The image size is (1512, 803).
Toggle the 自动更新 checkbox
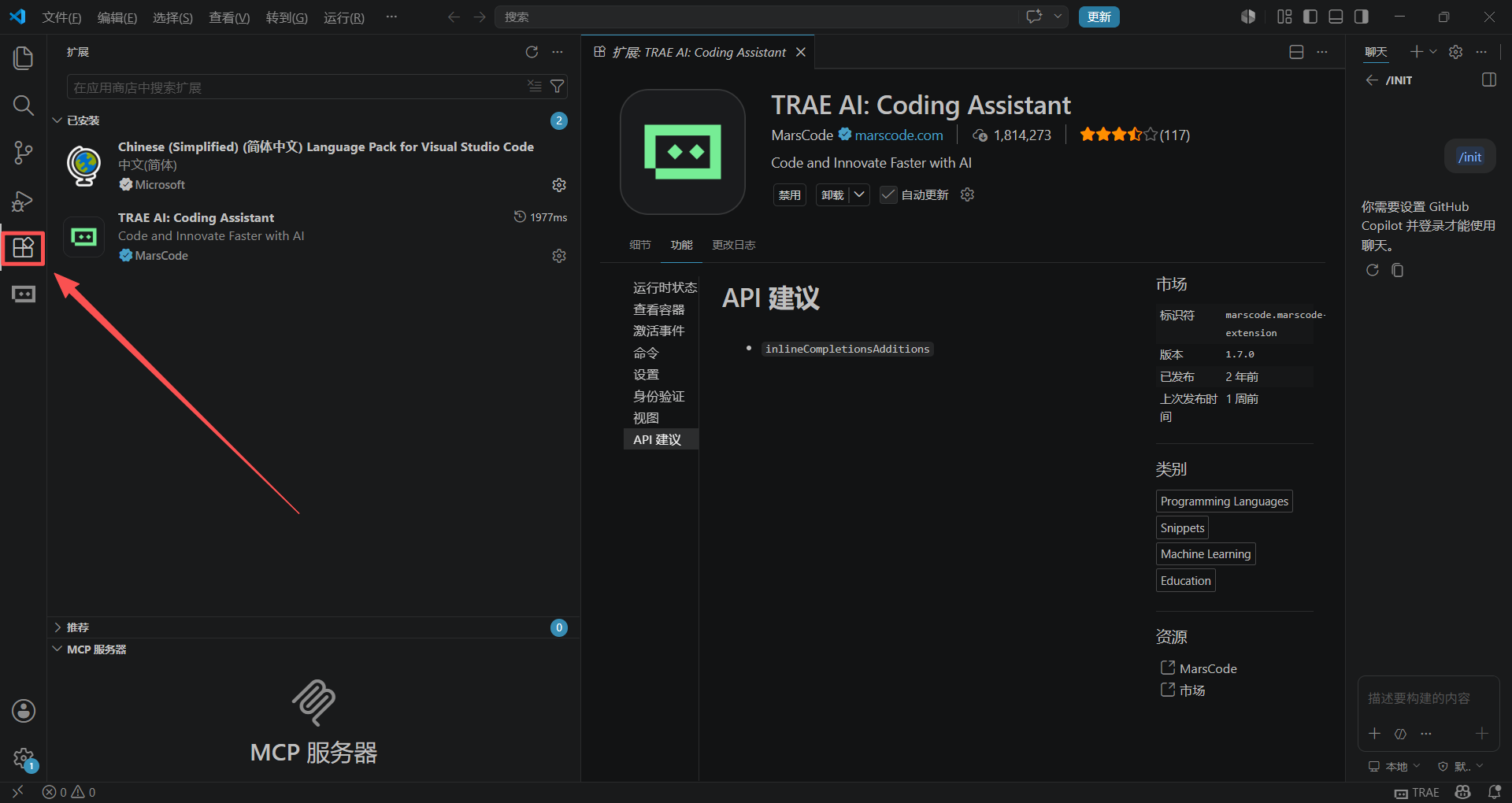[888, 194]
